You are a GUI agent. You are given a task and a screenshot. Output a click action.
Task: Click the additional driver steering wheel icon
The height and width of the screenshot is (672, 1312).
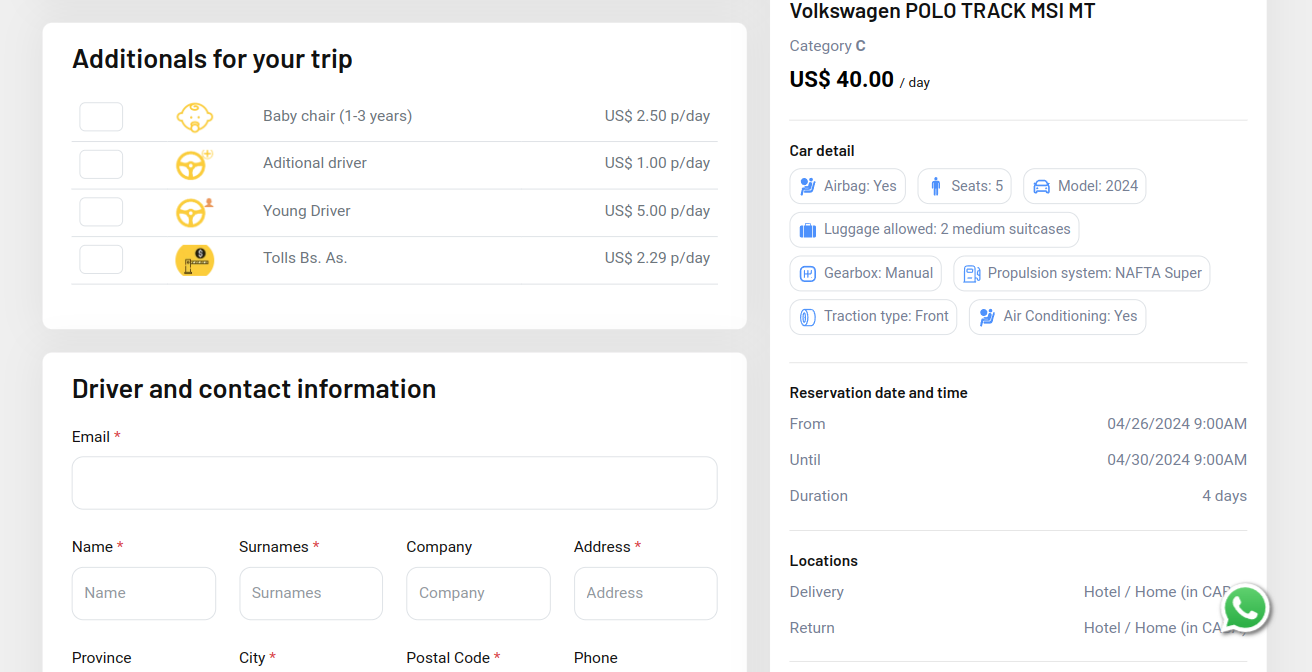(x=193, y=164)
